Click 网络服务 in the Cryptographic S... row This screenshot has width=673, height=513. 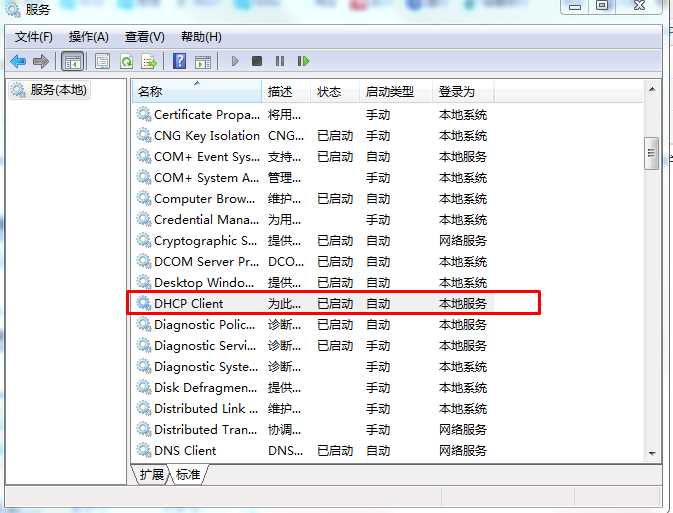pos(463,240)
